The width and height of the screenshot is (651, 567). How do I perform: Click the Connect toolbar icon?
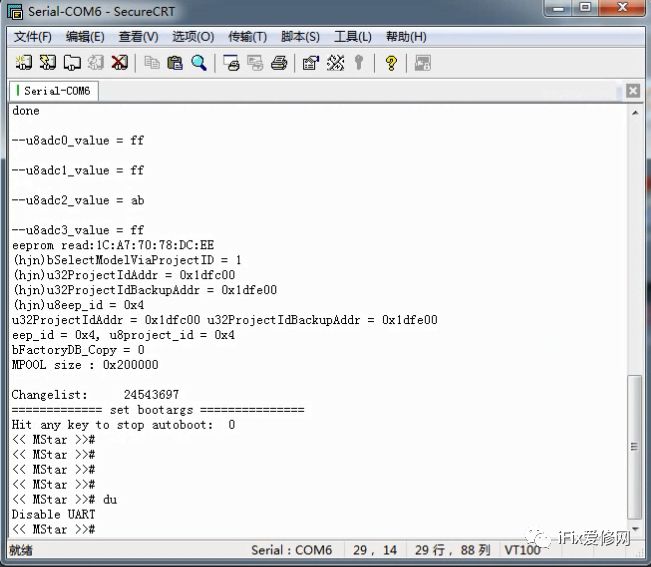24,63
